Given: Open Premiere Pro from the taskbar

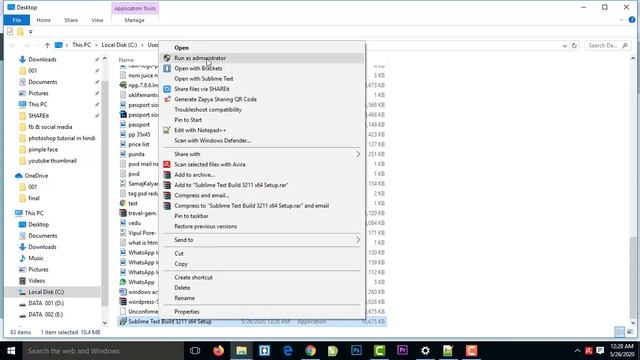Looking at the screenshot, I should (402, 351).
